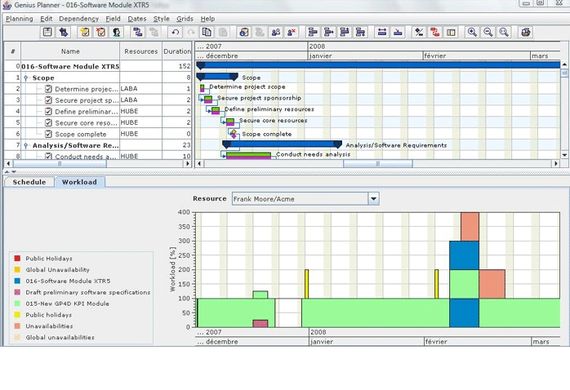
Task: Toggle checkbox for Secure project sponsorship row
Action: [x=48, y=100]
